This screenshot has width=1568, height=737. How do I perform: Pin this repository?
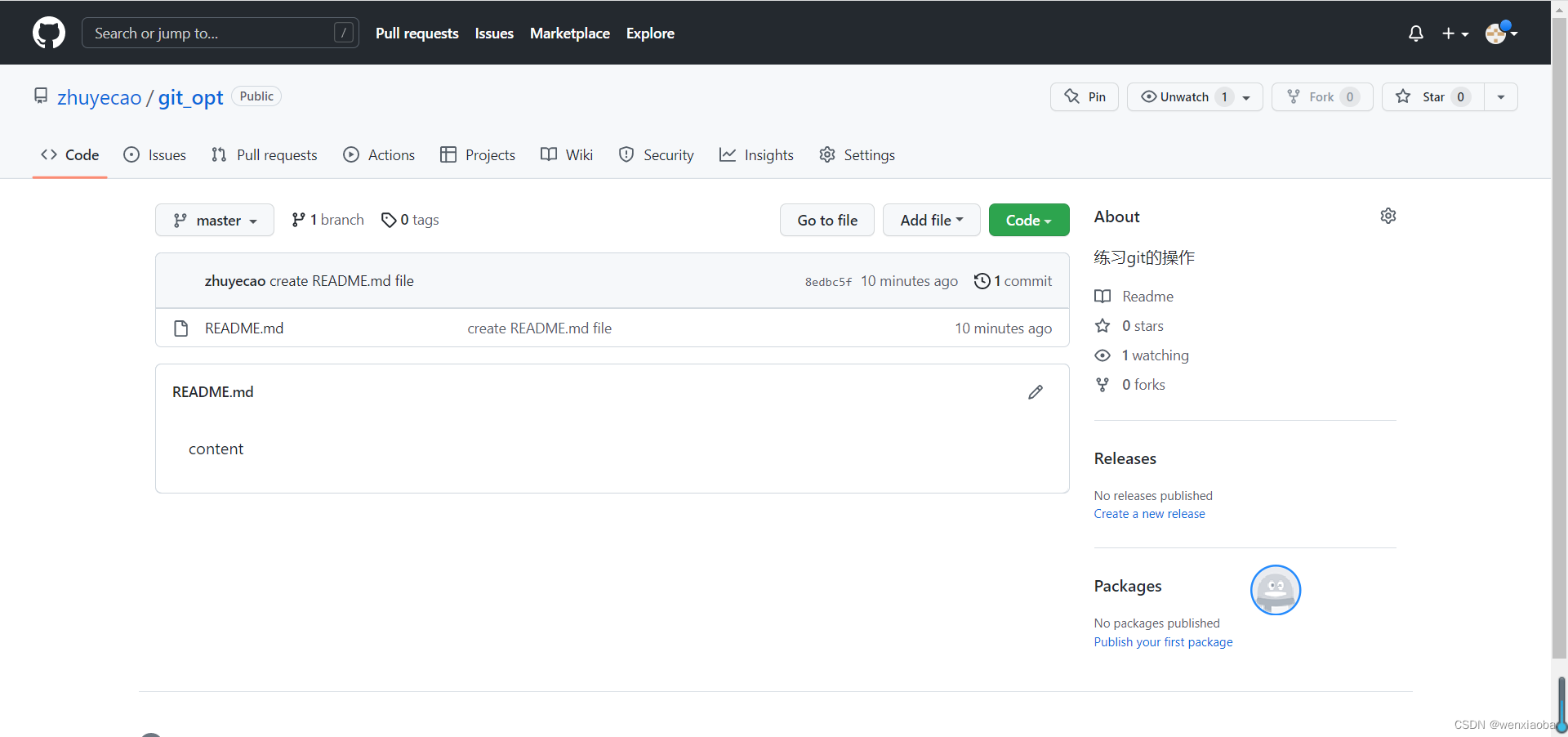1085,96
